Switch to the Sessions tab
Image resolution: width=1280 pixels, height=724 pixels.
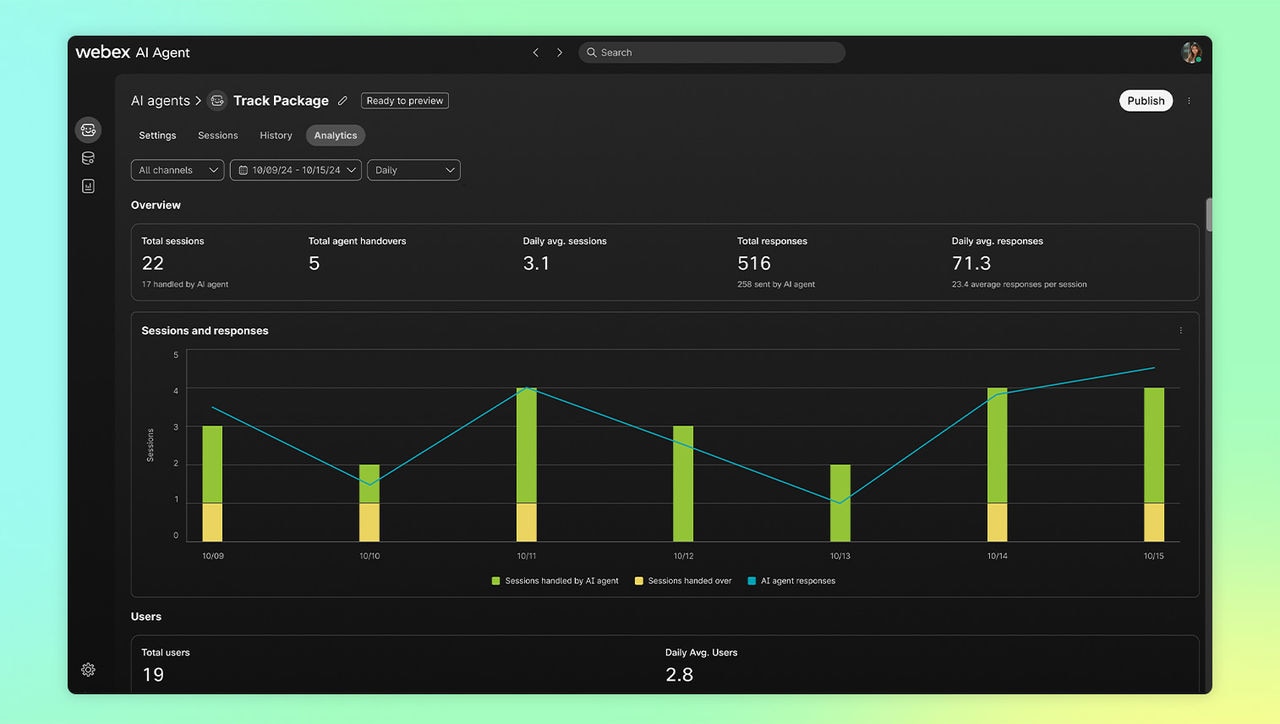(x=218, y=136)
